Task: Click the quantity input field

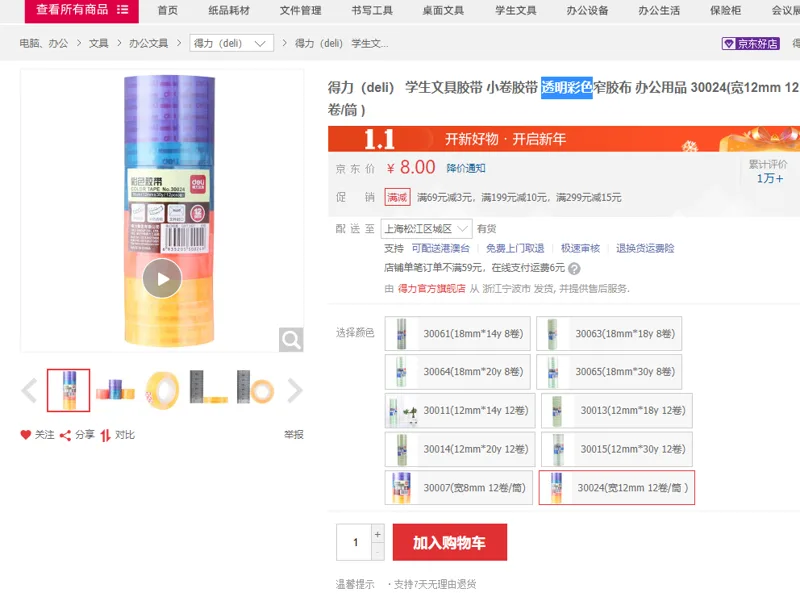Action: 355,542
